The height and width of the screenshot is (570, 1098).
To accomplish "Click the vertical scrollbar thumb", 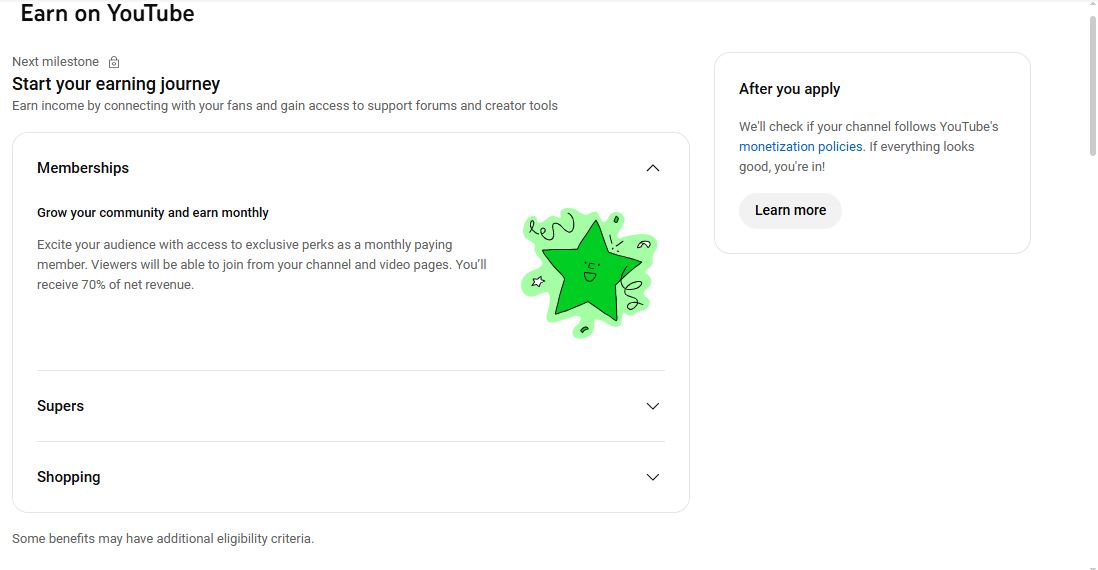I will tap(1091, 85).
